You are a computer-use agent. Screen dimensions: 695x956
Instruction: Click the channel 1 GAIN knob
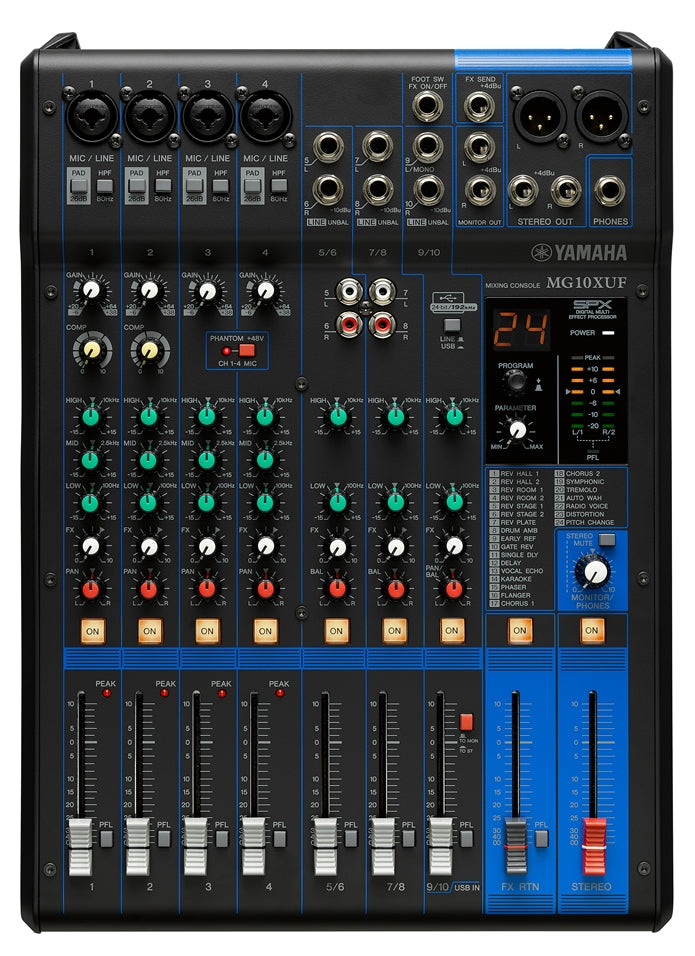click(x=91, y=291)
